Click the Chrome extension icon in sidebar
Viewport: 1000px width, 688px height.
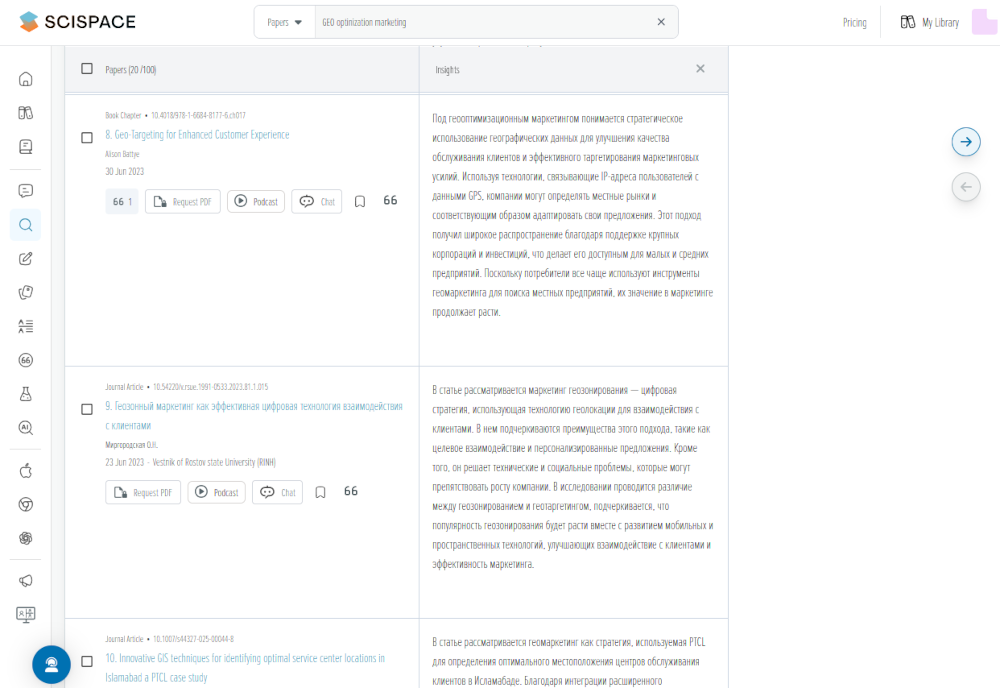26,504
